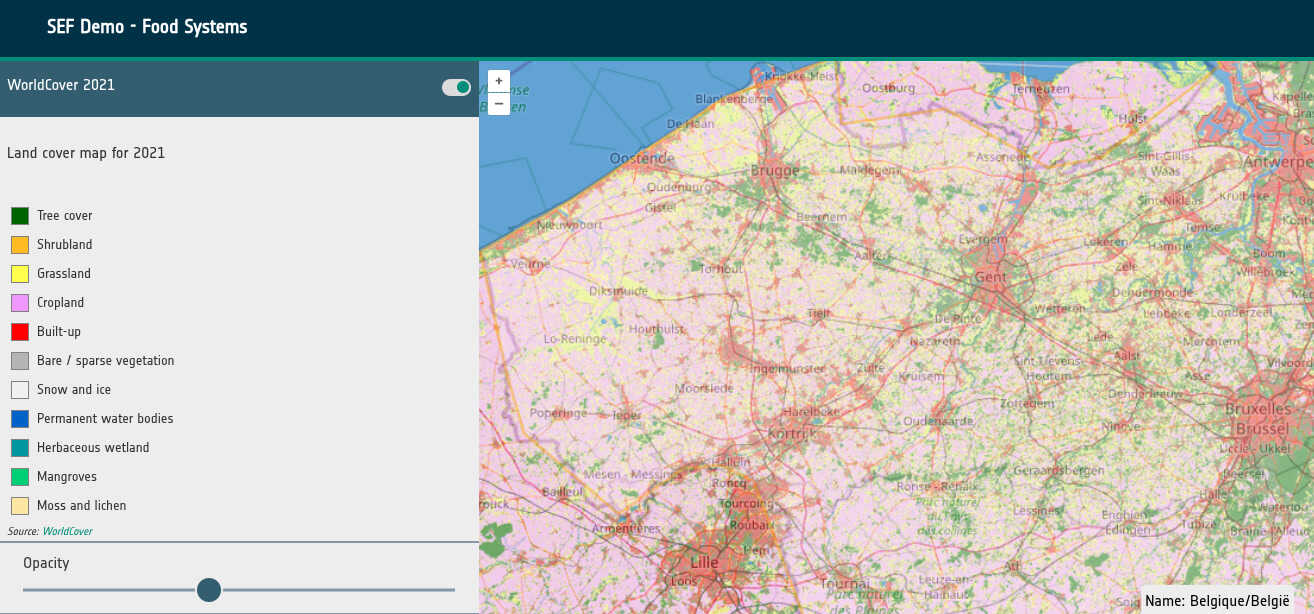
Task: Zoom out on the map
Action: click(499, 104)
